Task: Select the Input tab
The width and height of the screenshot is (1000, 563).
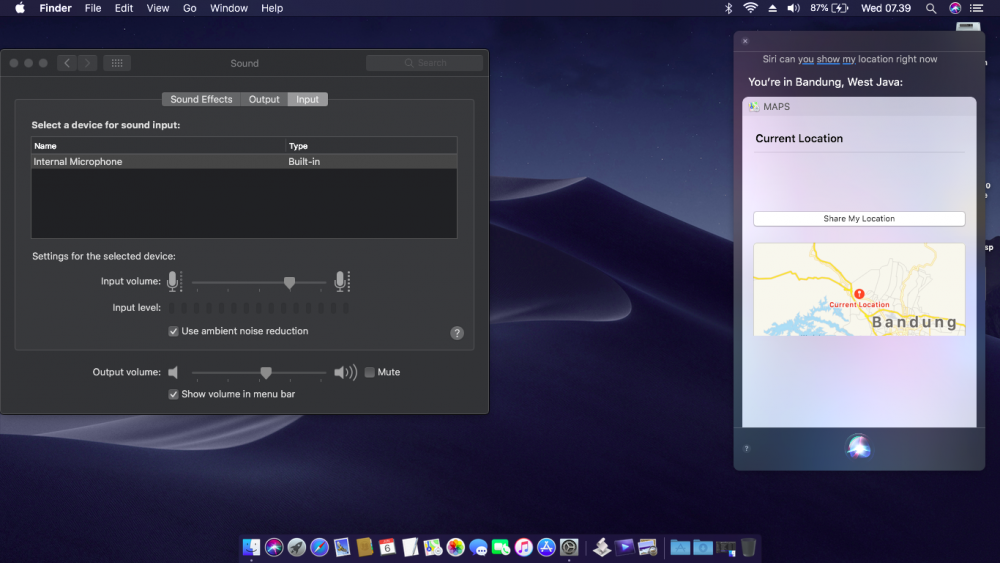Action: click(x=307, y=99)
